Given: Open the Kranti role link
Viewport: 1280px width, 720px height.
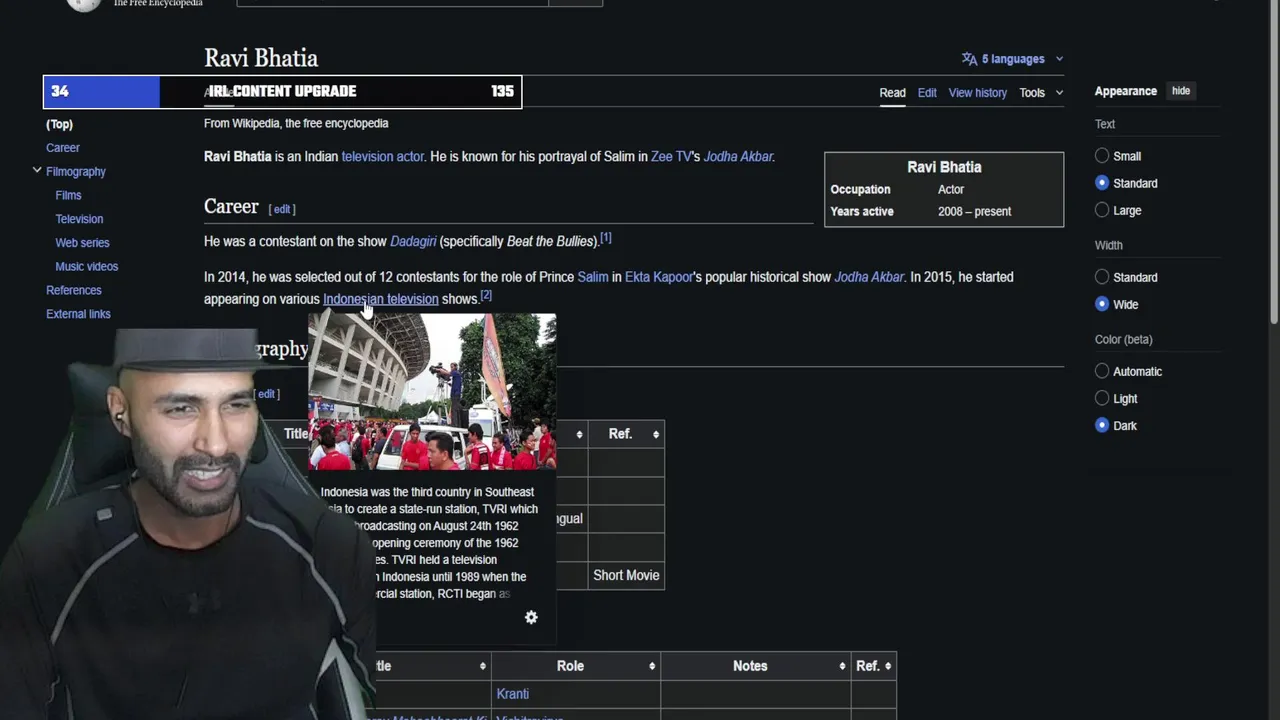Looking at the screenshot, I should pyautogui.click(x=512, y=694).
